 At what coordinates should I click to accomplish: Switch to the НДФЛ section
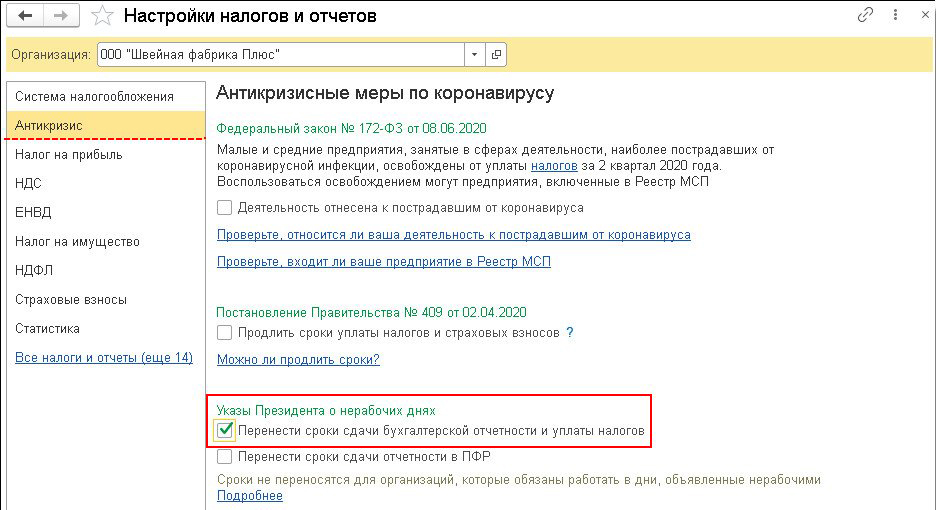35,271
